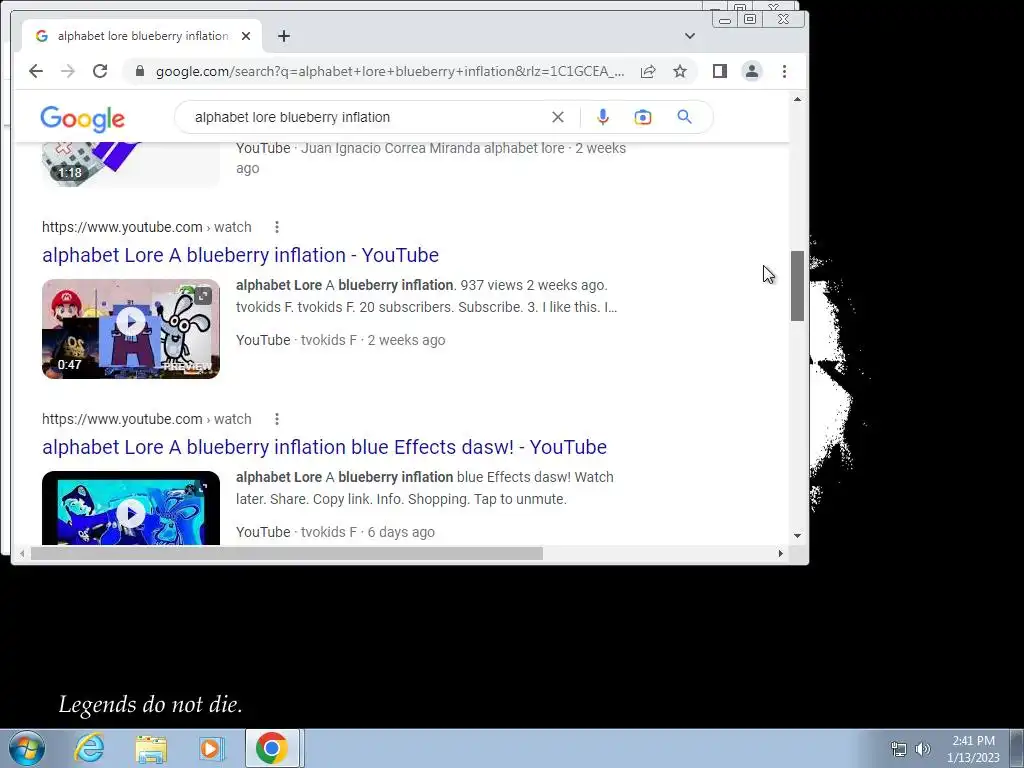This screenshot has width=1024, height=768.
Task: Search by voice microphone icon
Action: tap(603, 117)
